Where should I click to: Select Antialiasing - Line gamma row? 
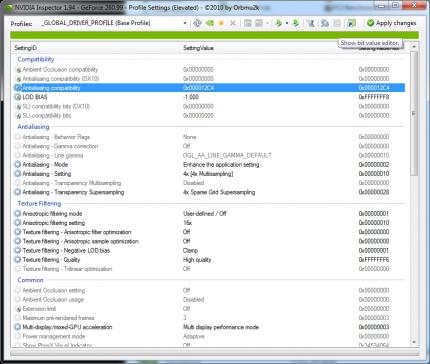[209, 155]
